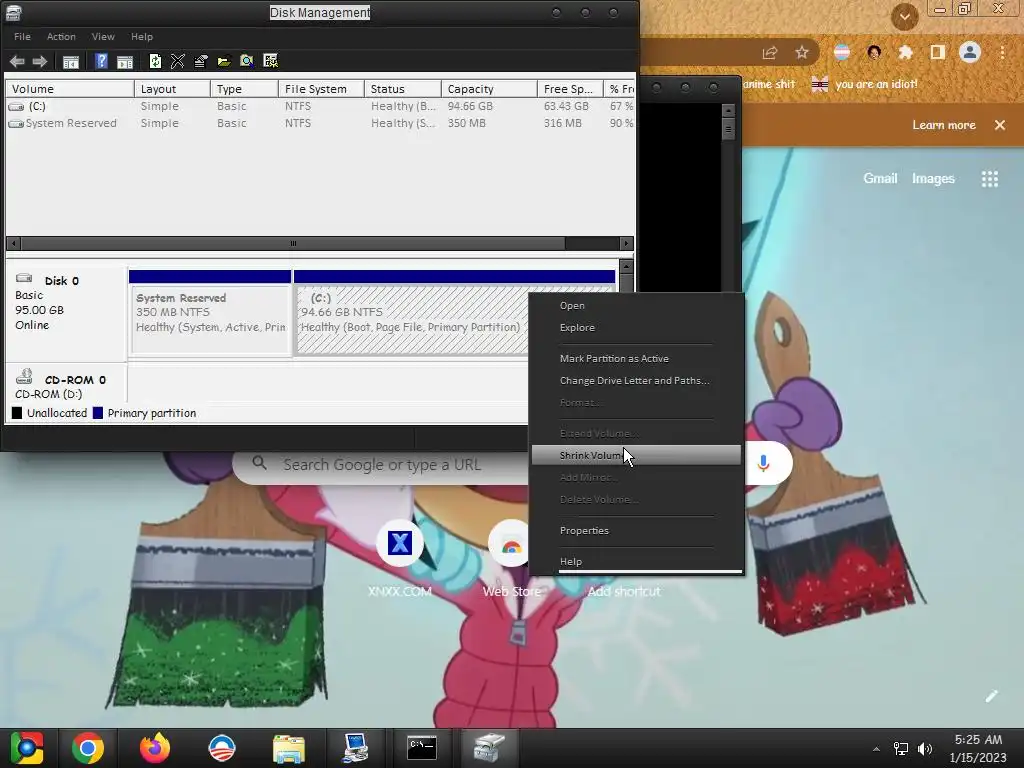The height and width of the screenshot is (768, 1024).
Task: Click the Learn more link in Chrome
Action: click(x=944, y=125)
